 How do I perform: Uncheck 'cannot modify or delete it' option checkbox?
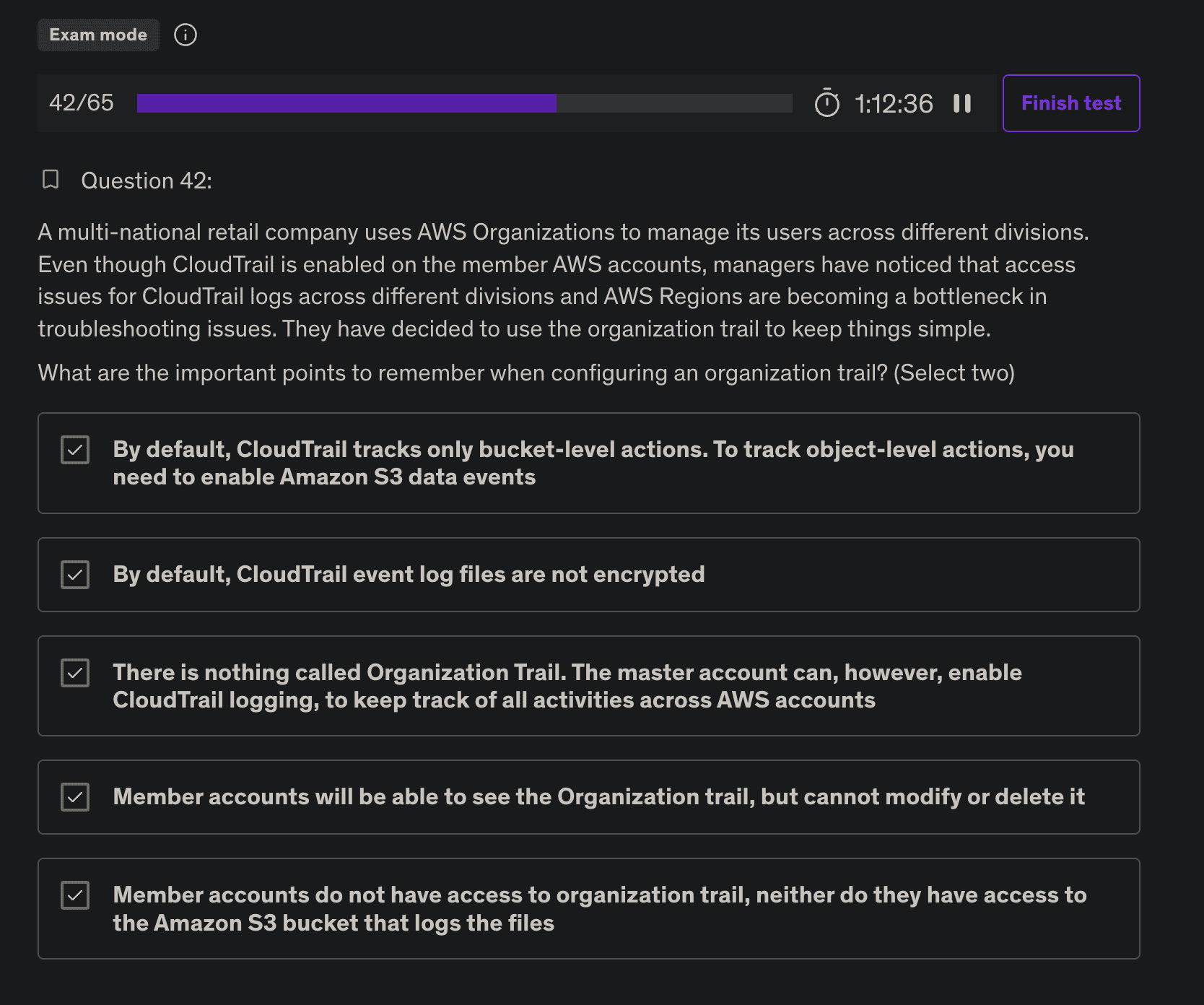point(75,797)
